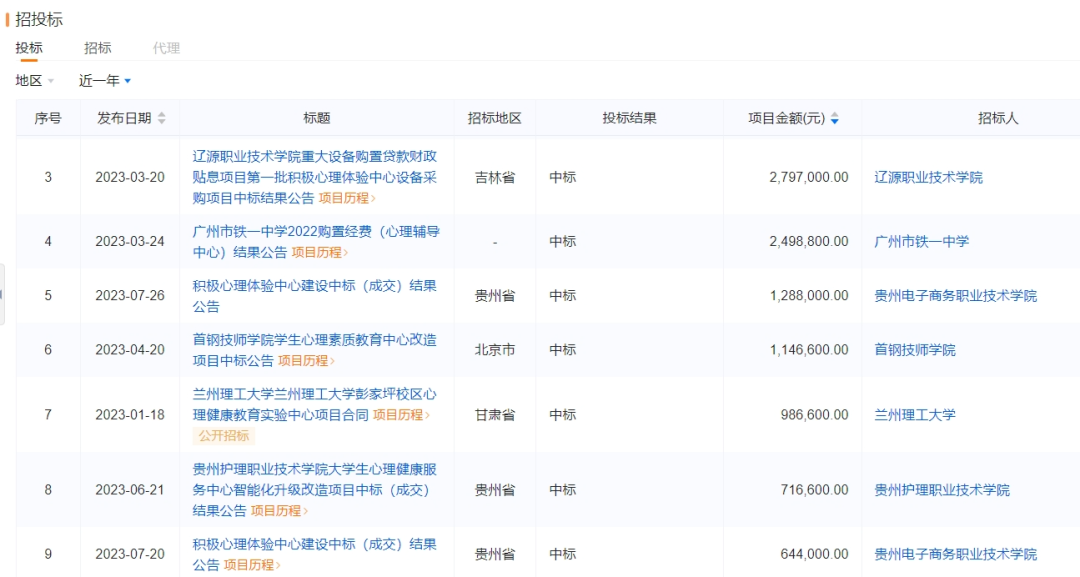The width and height of the screenshot is (1080, 577).
Task: Open 积极心理体验中心建设 announcement dated 2023-07-26
Action: coord(314,296)
